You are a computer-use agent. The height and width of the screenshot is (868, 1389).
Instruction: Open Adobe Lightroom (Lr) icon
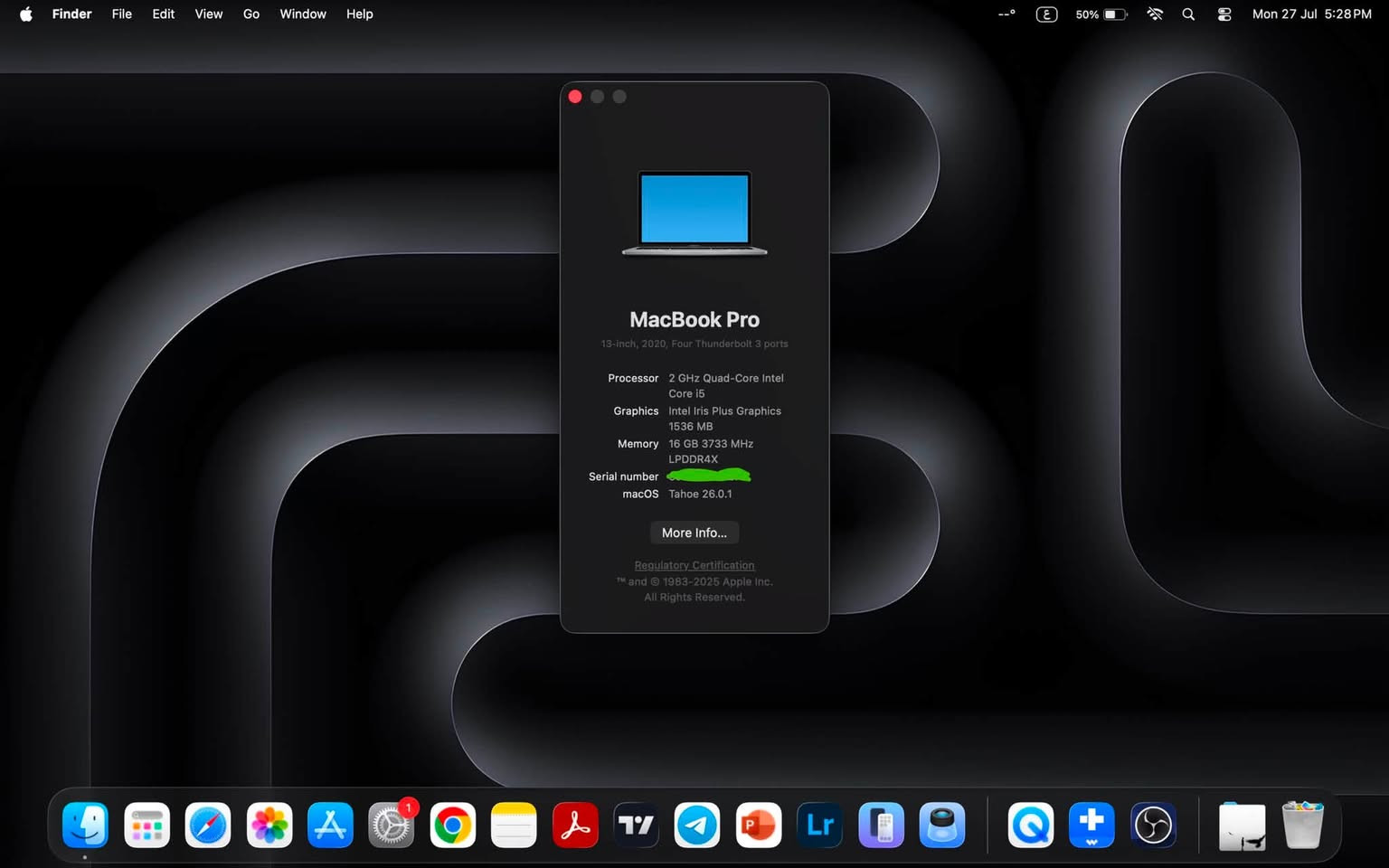pos(819,825)
